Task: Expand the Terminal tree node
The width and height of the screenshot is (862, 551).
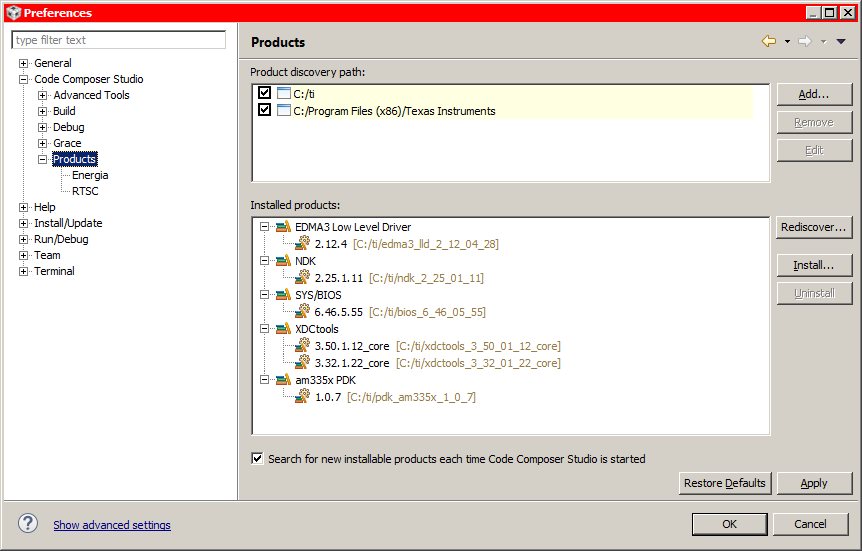Action: [23, 271]
